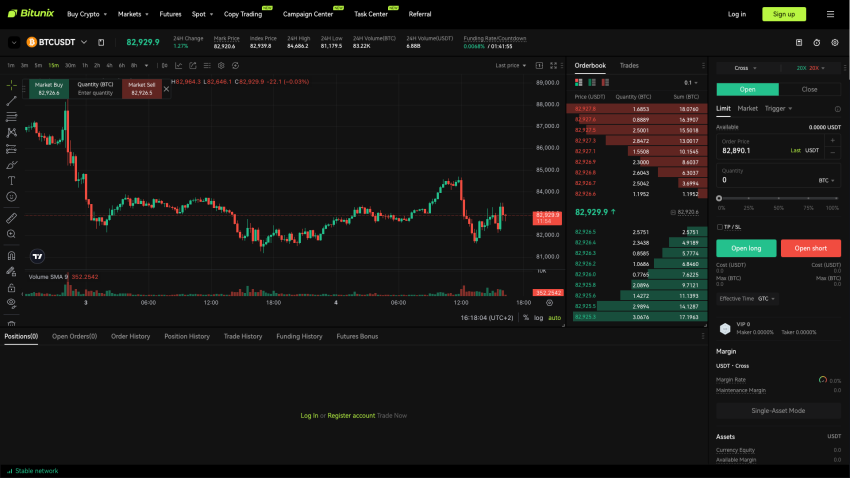Change quantity unit BTC dropdown
Viewport: 850px width, 478px height.
coord(826,180)
